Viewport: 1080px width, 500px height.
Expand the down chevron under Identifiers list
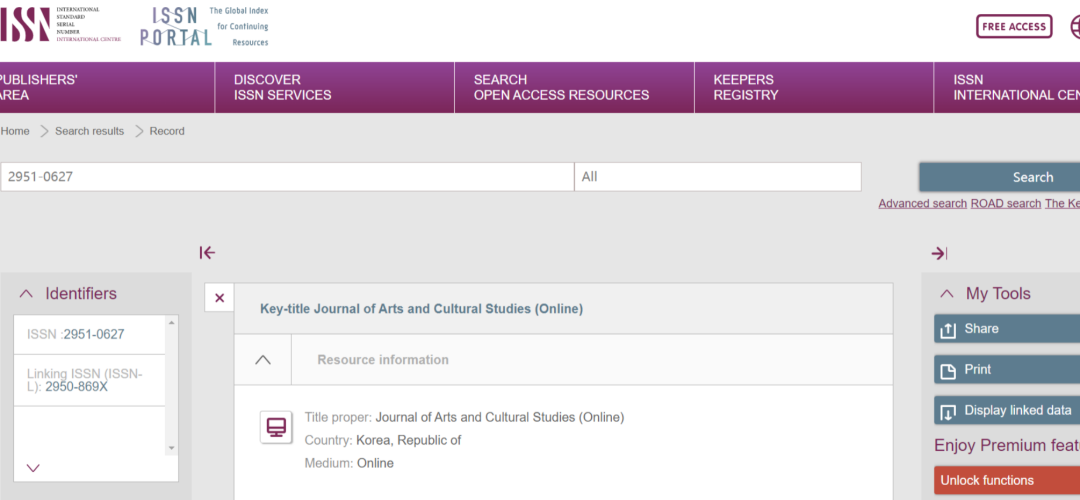pyautogui.click(x=32, y=468)
